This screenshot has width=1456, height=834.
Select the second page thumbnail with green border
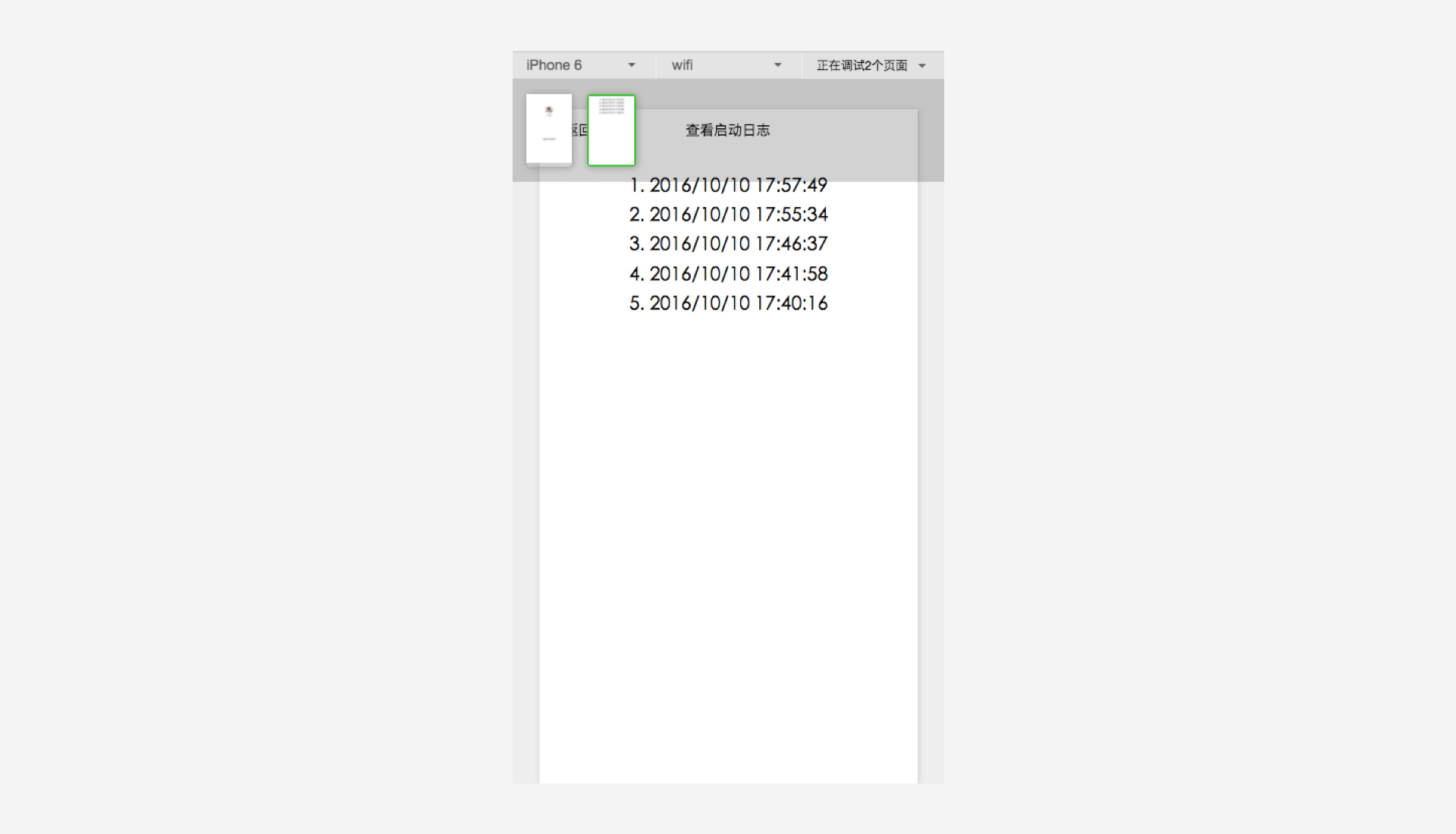coord(611,129)
